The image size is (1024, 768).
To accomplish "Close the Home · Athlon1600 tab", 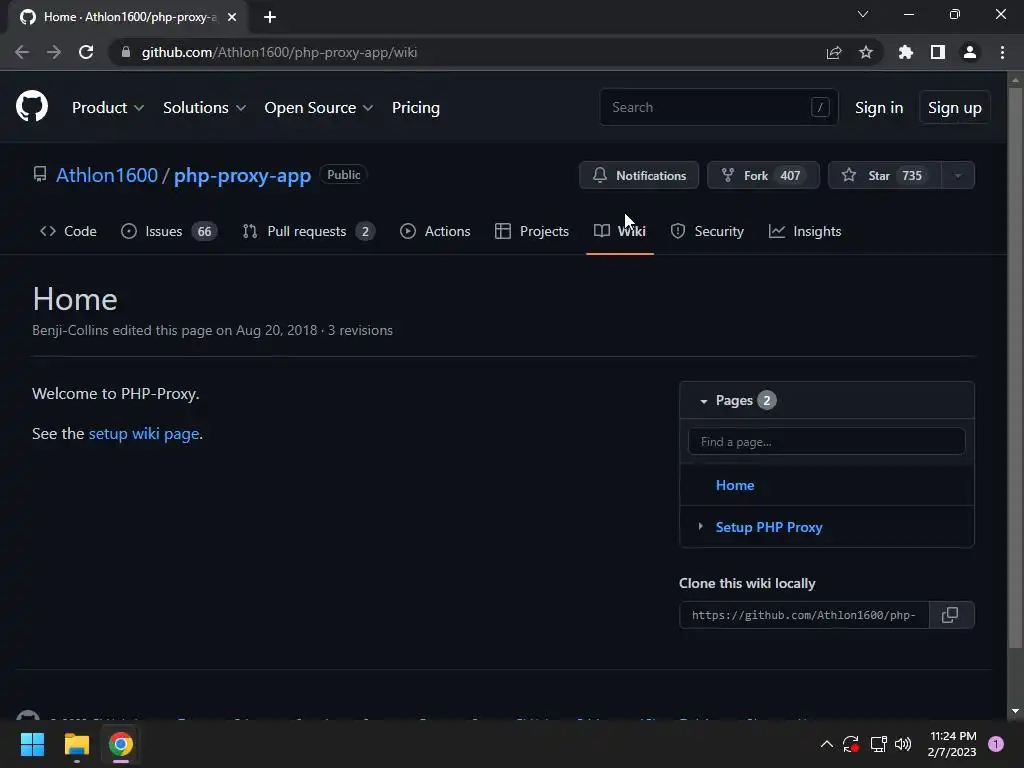I will click(x=232, y=17).
